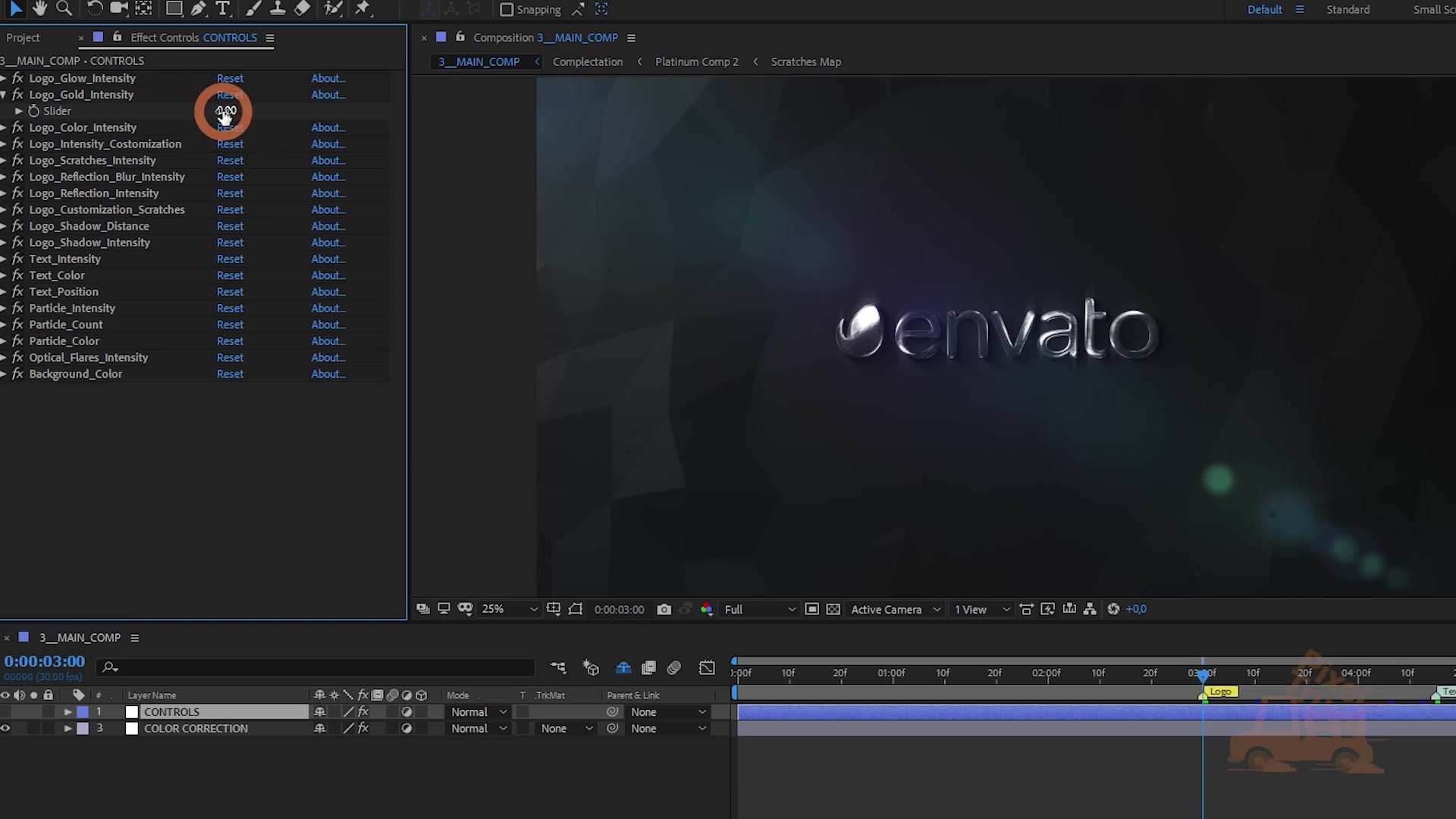Select the Zoom magnifier tool
Viewport: 1456px width, 819px height.
click(x=64, y=9)
